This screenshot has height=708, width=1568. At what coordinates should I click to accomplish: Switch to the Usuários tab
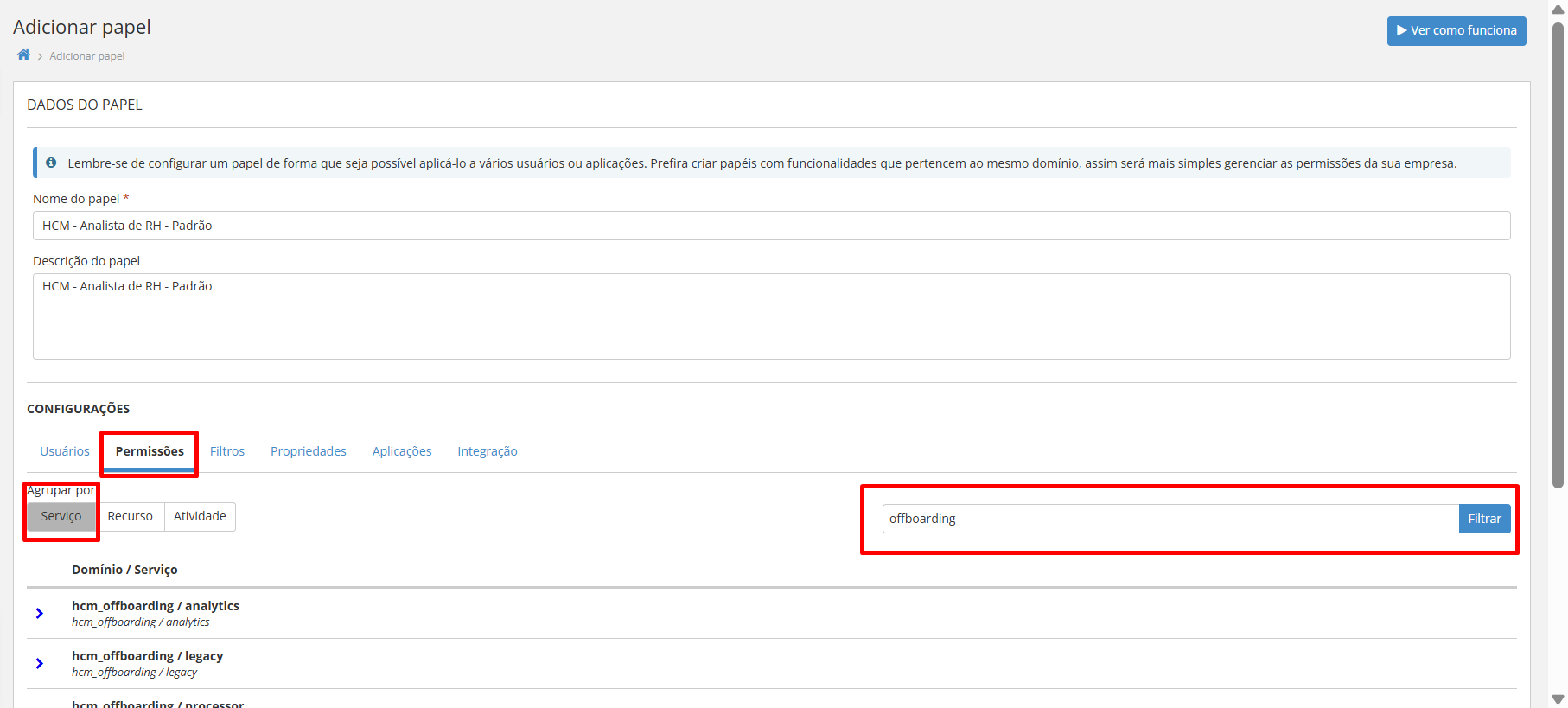pyautogui.click(x=65, y=451)
